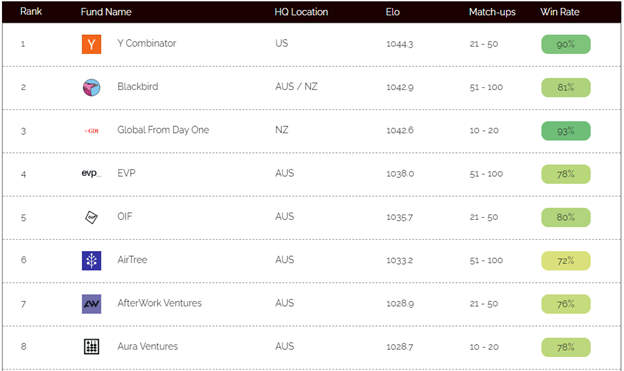Click the Rank column header
Image resolution: width=624 pixels, height=371 pixels.
(31, 12)
